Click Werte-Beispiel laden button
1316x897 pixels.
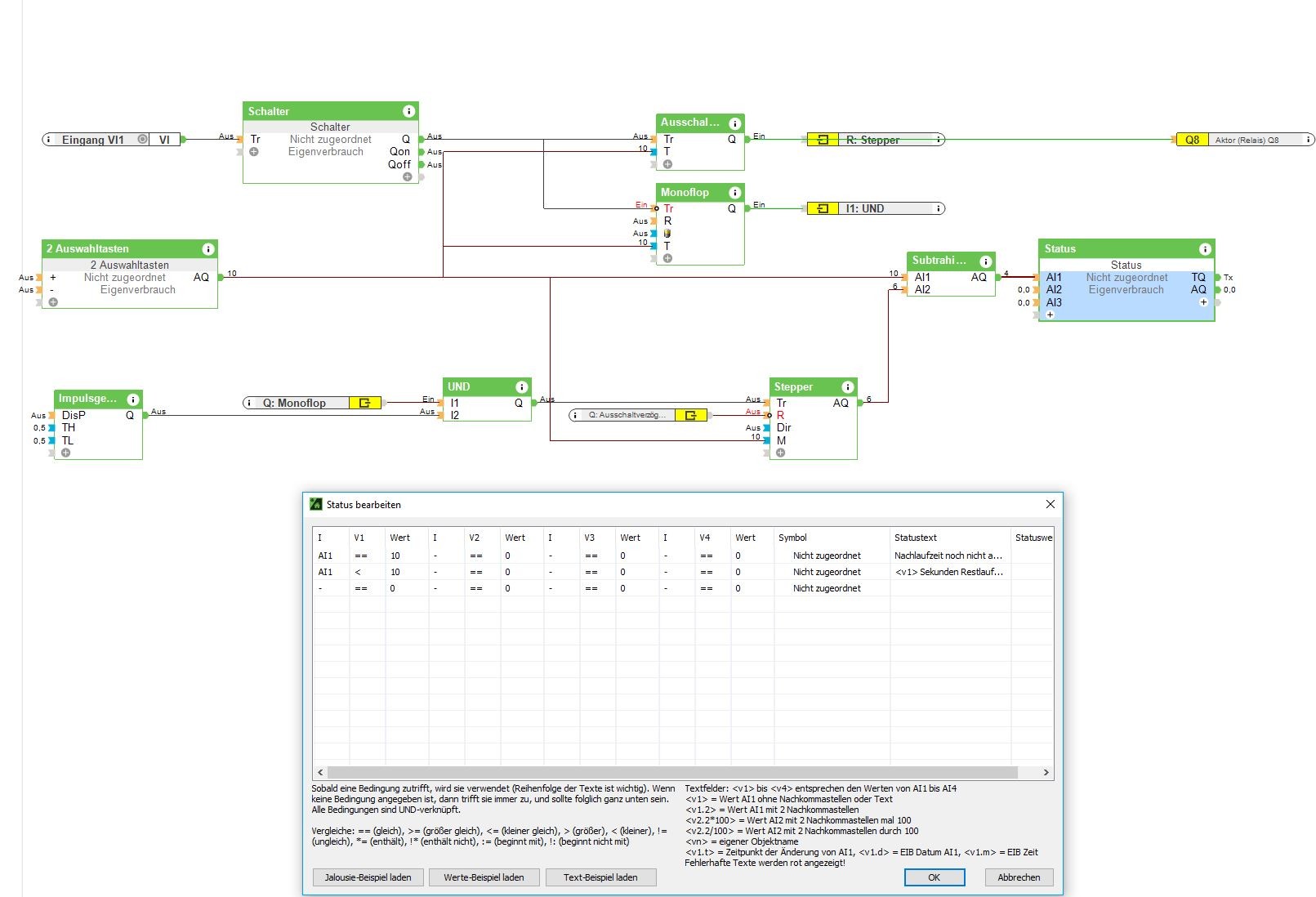tap(484, 877)
